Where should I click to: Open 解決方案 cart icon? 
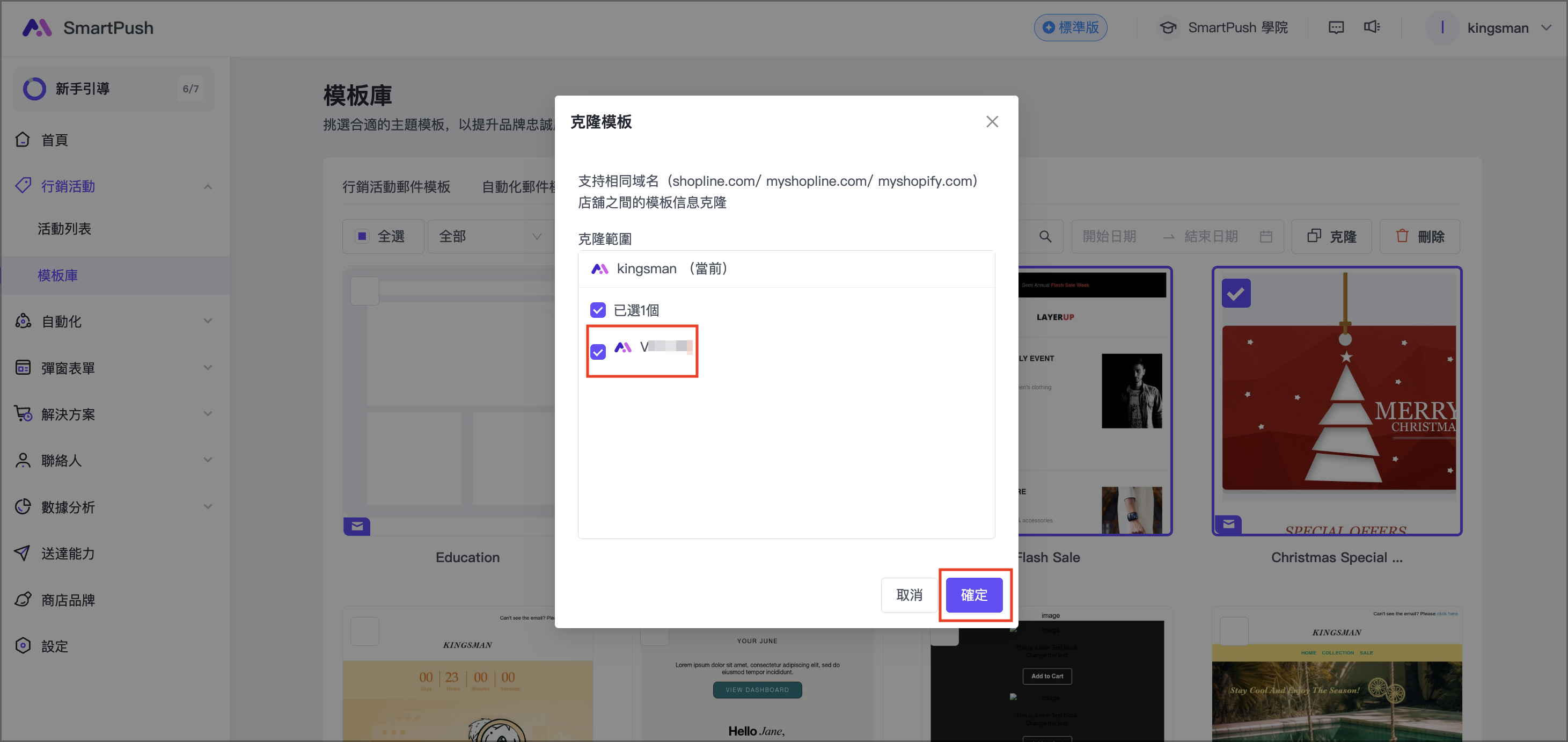[x=23, y=413]
